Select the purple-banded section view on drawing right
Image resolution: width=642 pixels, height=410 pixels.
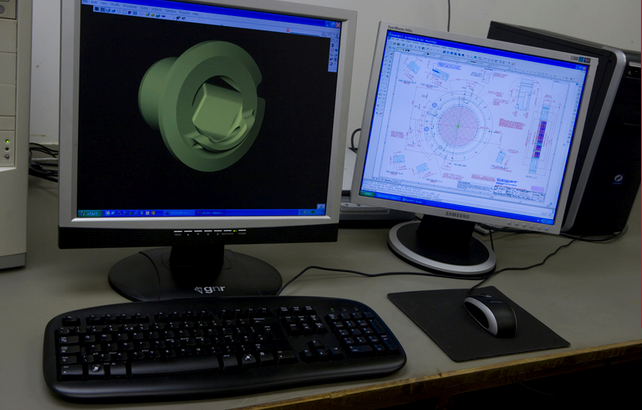coord(542,140)
